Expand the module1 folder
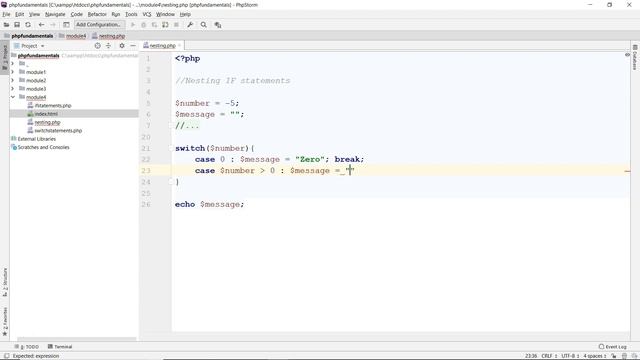The width and height of the screenshot is (640, 360). pyautogui.click(x=13, y=72)
